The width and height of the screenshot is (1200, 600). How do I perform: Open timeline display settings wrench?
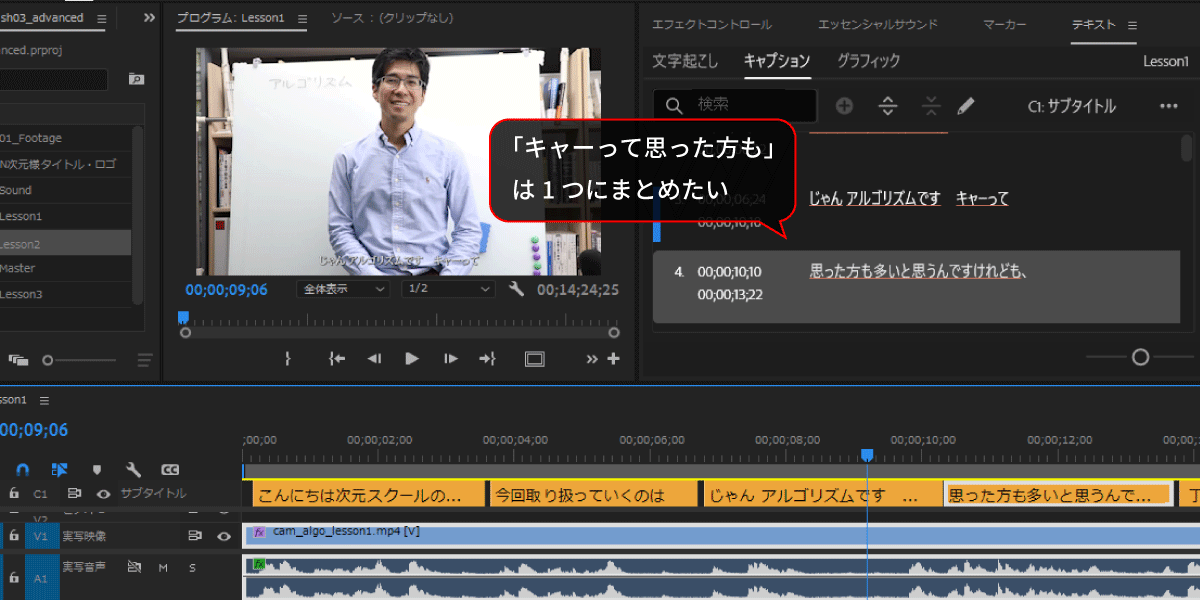(133, 469)
